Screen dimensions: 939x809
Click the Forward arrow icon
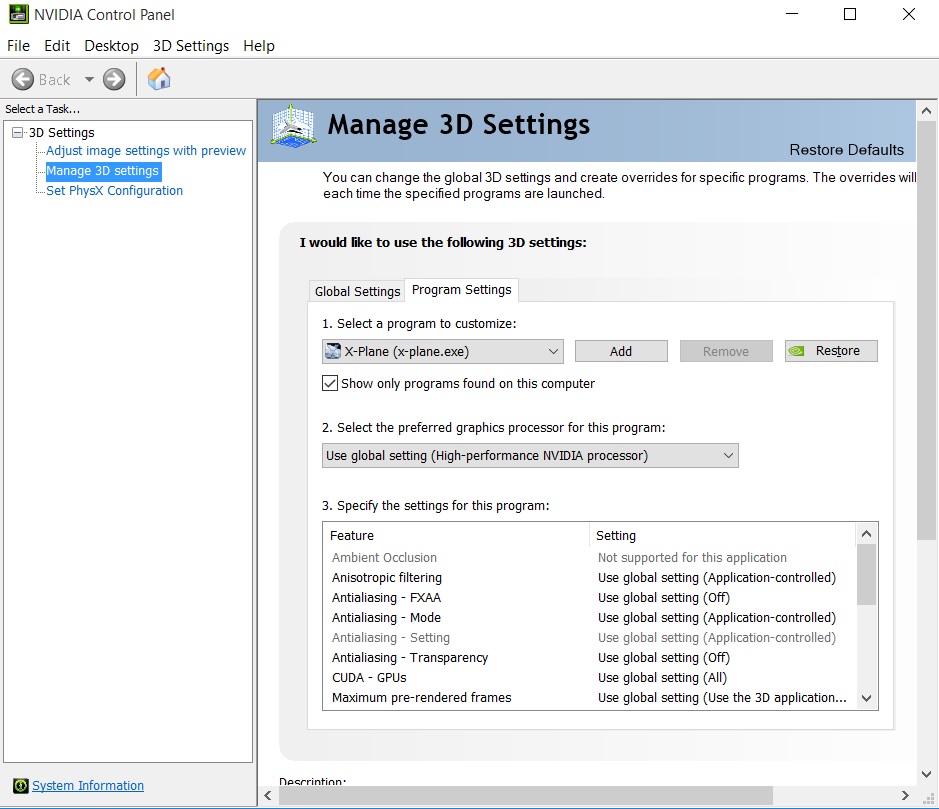(x=114, y=79)
